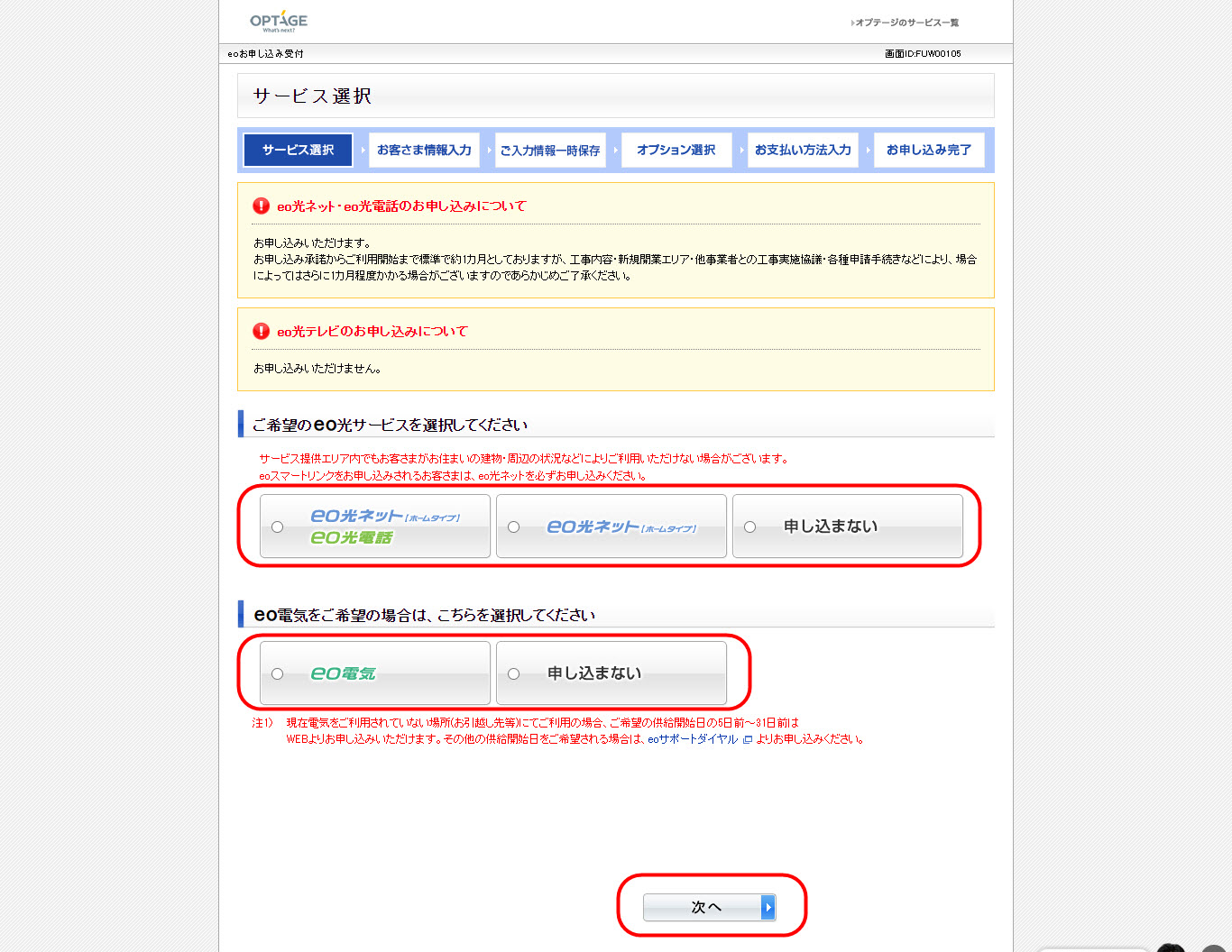Click the eo光テレビのお申し込みについて heading
The width and height of the screenshot is (1232, 952).
372,332
